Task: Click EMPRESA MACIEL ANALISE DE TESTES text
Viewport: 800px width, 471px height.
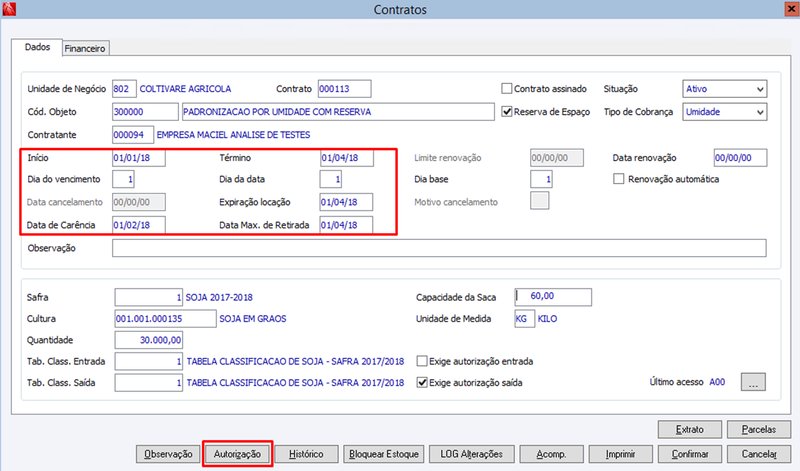Action: [233, 135]
